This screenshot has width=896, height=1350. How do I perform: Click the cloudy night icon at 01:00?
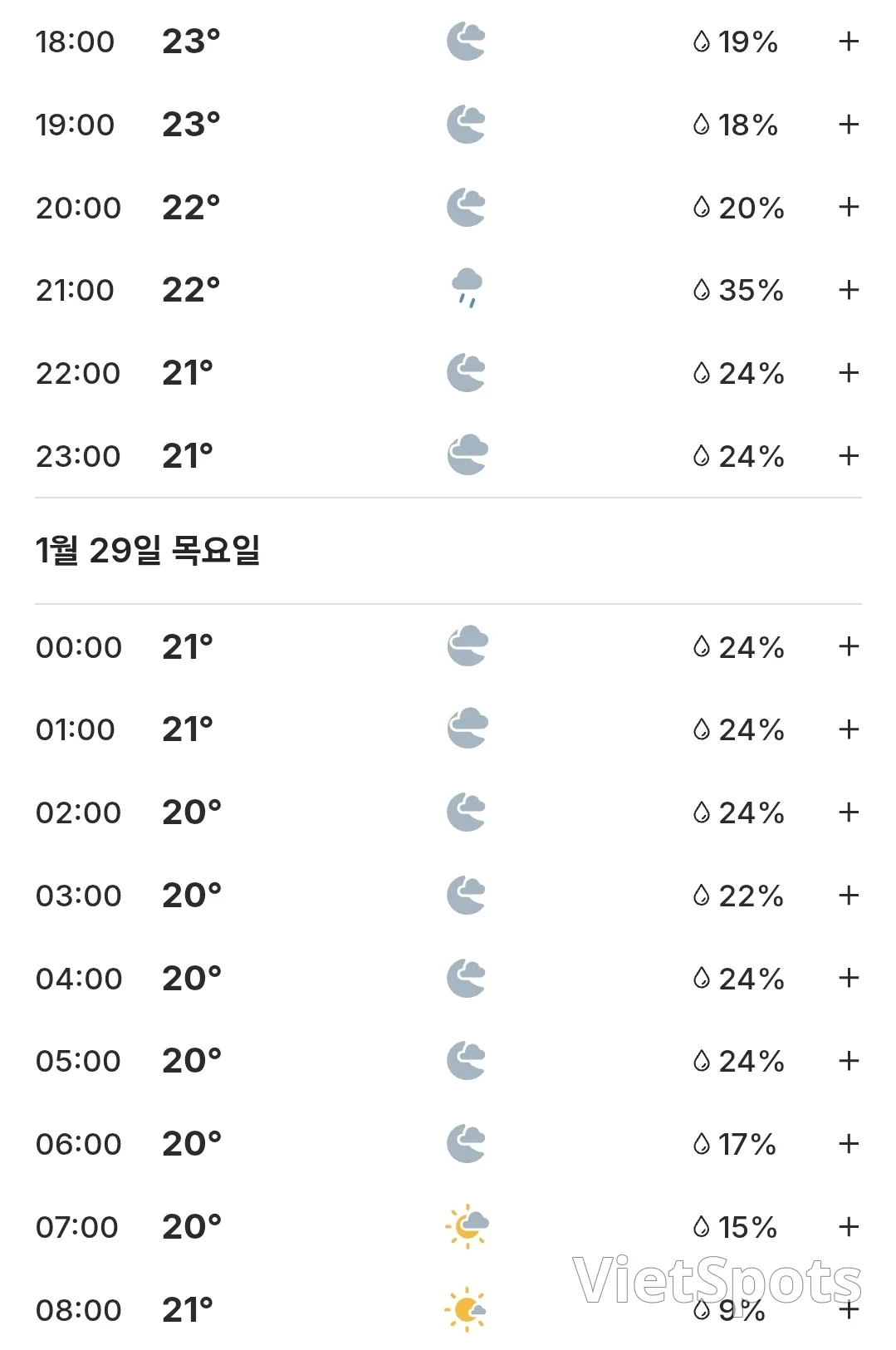pos(468,729)
